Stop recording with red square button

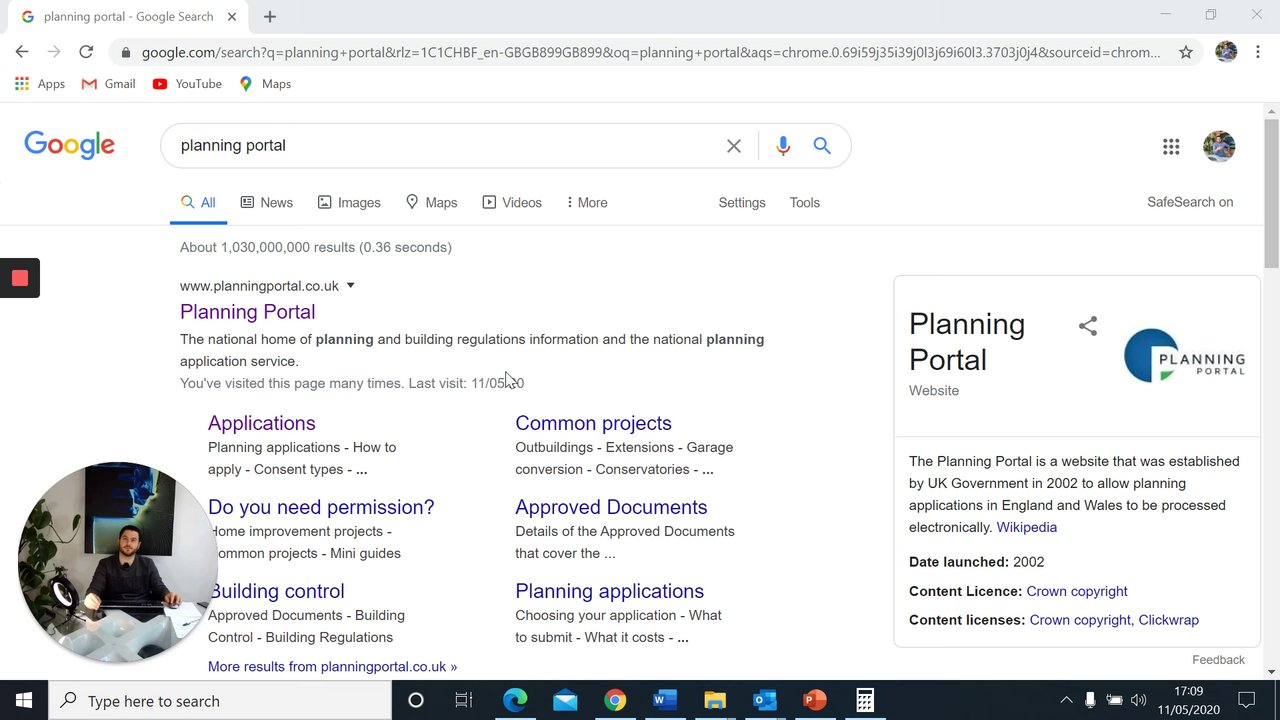point(20,278)
